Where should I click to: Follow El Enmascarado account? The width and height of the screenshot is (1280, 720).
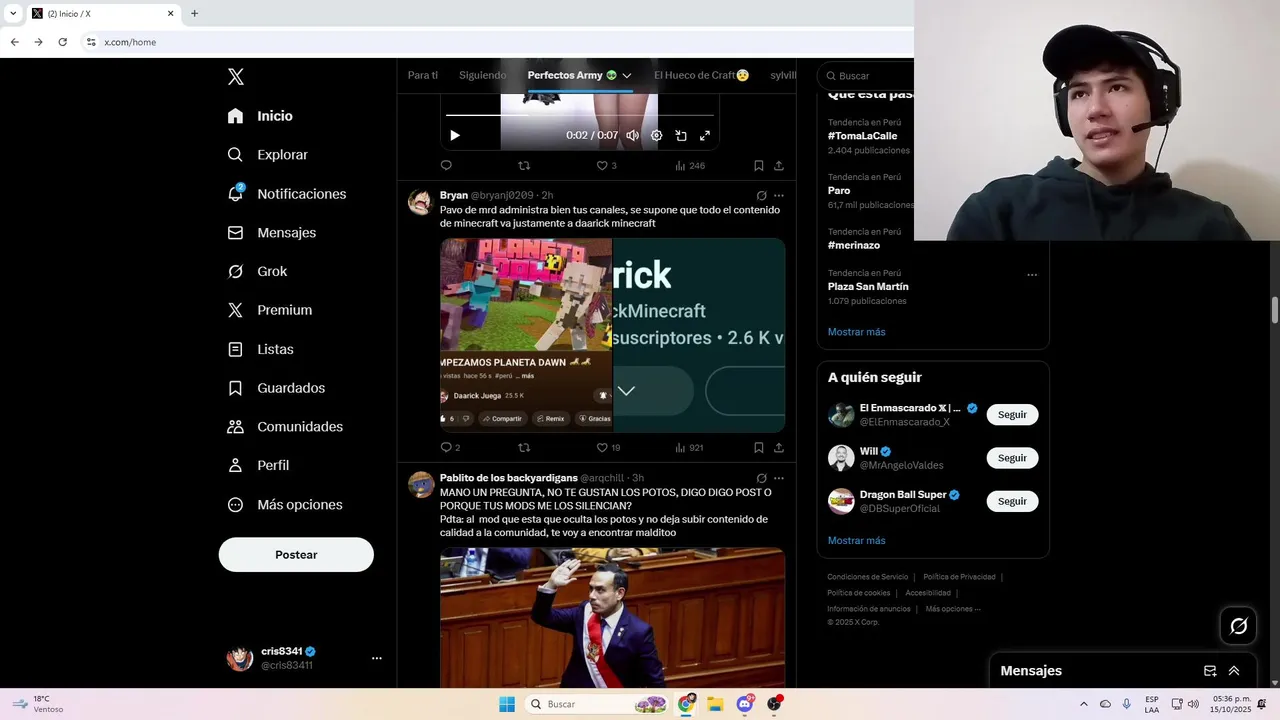click(1012, 415)
